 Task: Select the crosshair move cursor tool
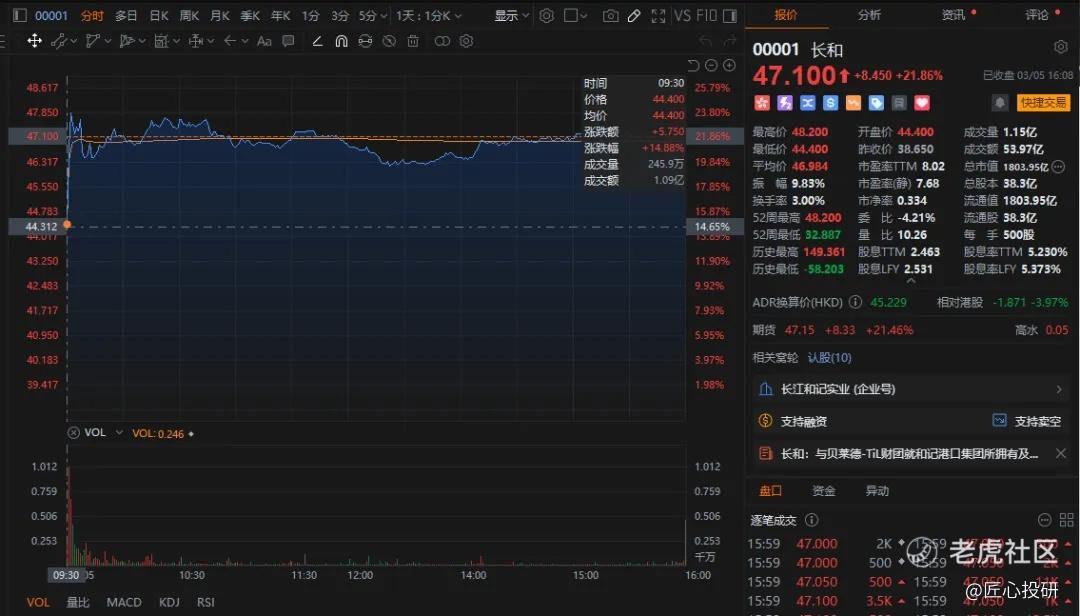point(34,41)
